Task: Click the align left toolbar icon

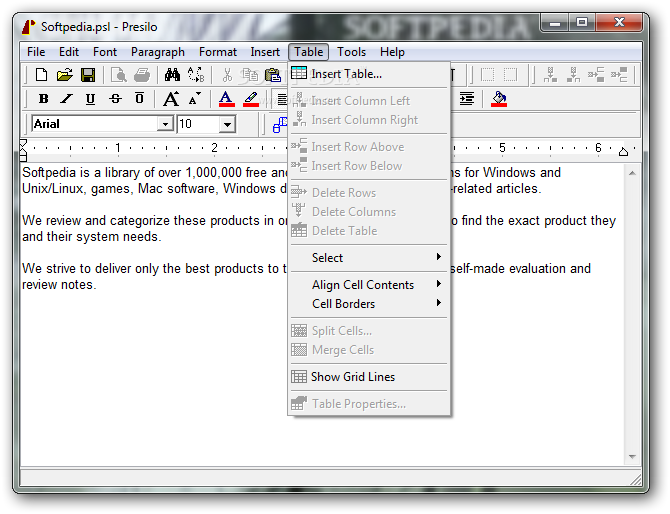Action: tap(281, 99)
